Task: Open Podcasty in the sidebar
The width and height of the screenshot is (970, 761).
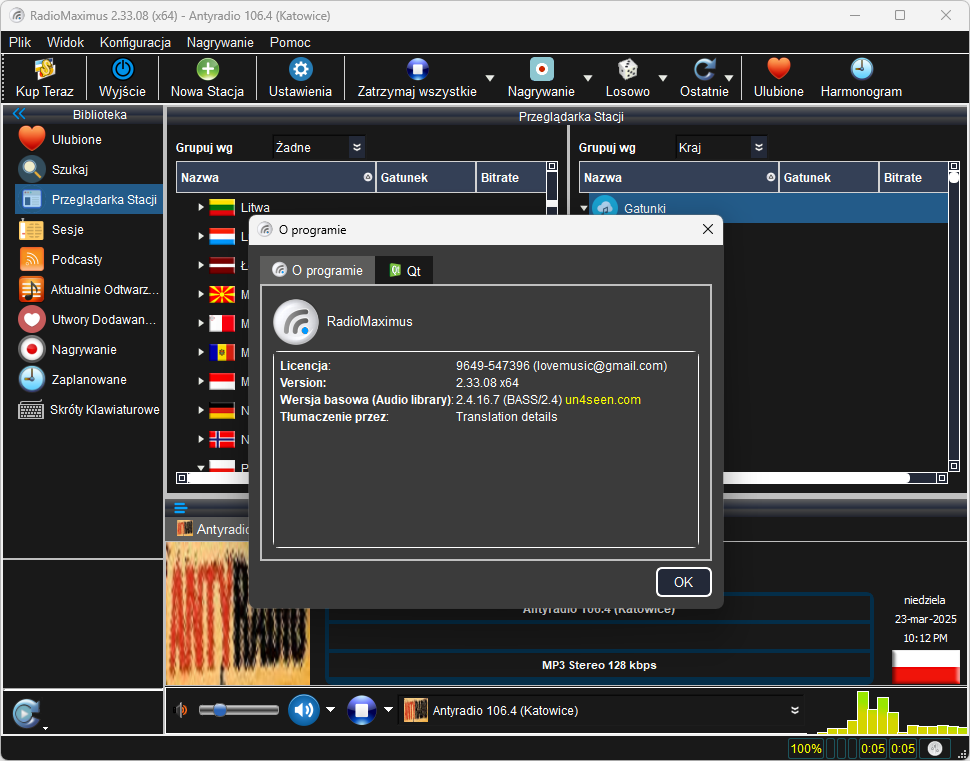Action: click(90, 259)
